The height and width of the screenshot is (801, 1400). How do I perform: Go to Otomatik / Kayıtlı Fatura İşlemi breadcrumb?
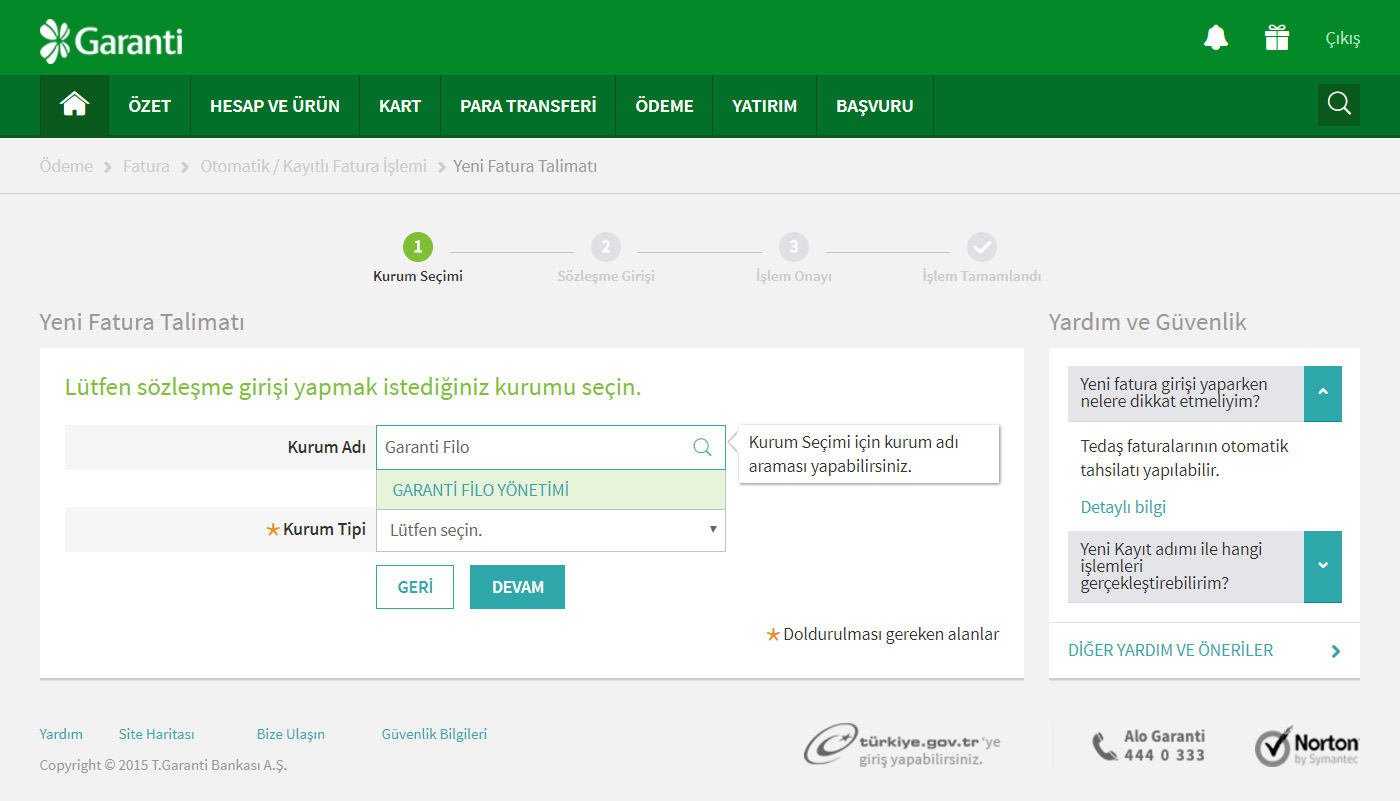pyautogui.click(x=314, y=166)
